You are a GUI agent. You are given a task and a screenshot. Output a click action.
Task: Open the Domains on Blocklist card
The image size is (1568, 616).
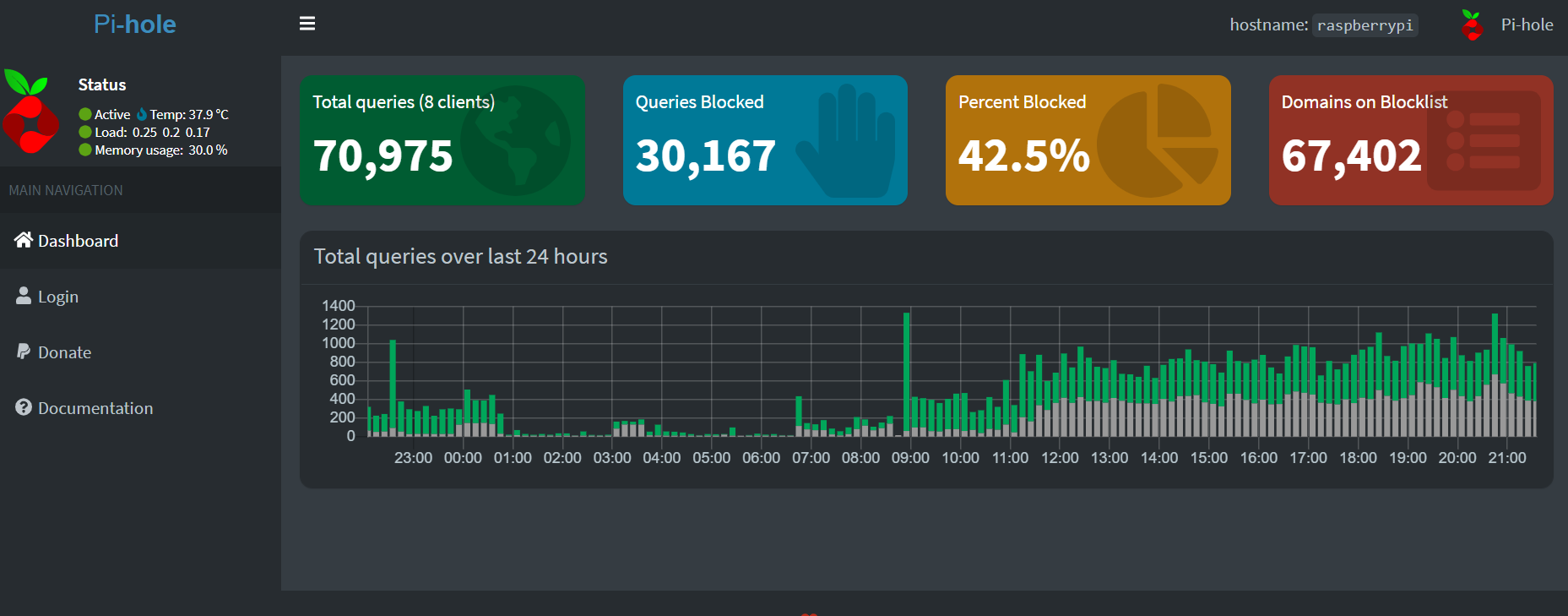(1411, 140)
